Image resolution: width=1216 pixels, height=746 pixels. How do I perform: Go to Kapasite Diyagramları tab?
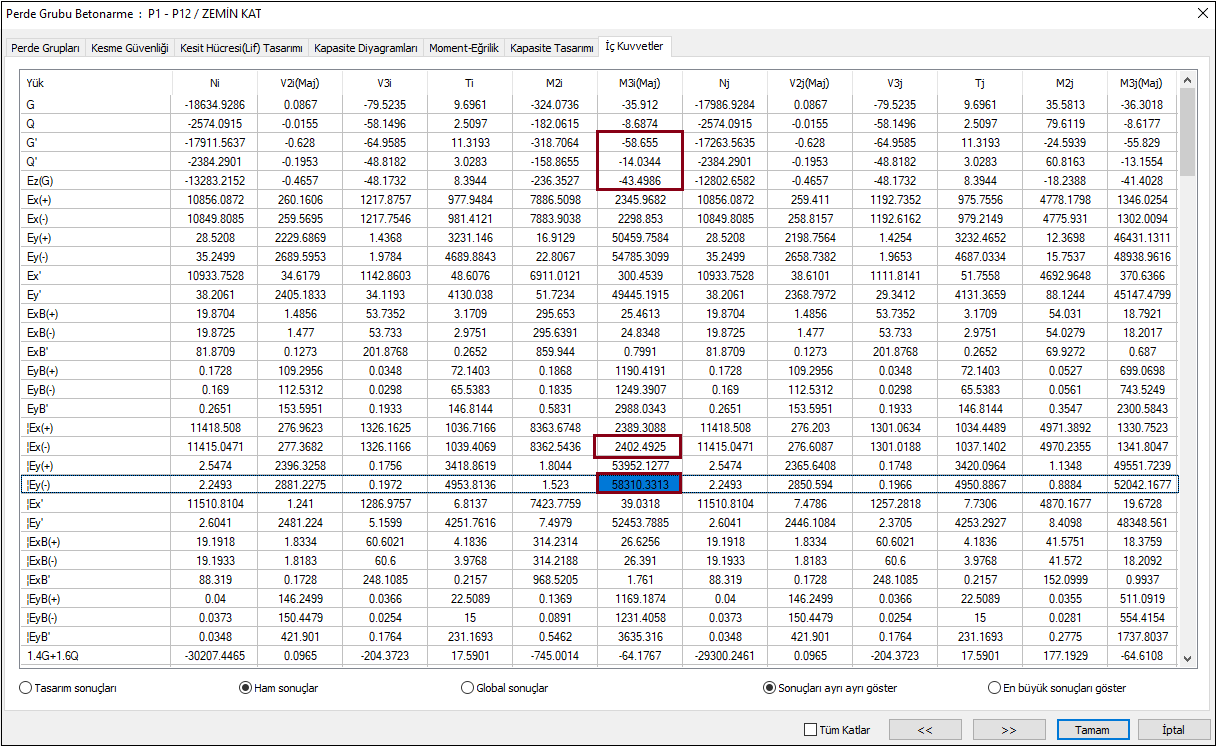point(365,48)
